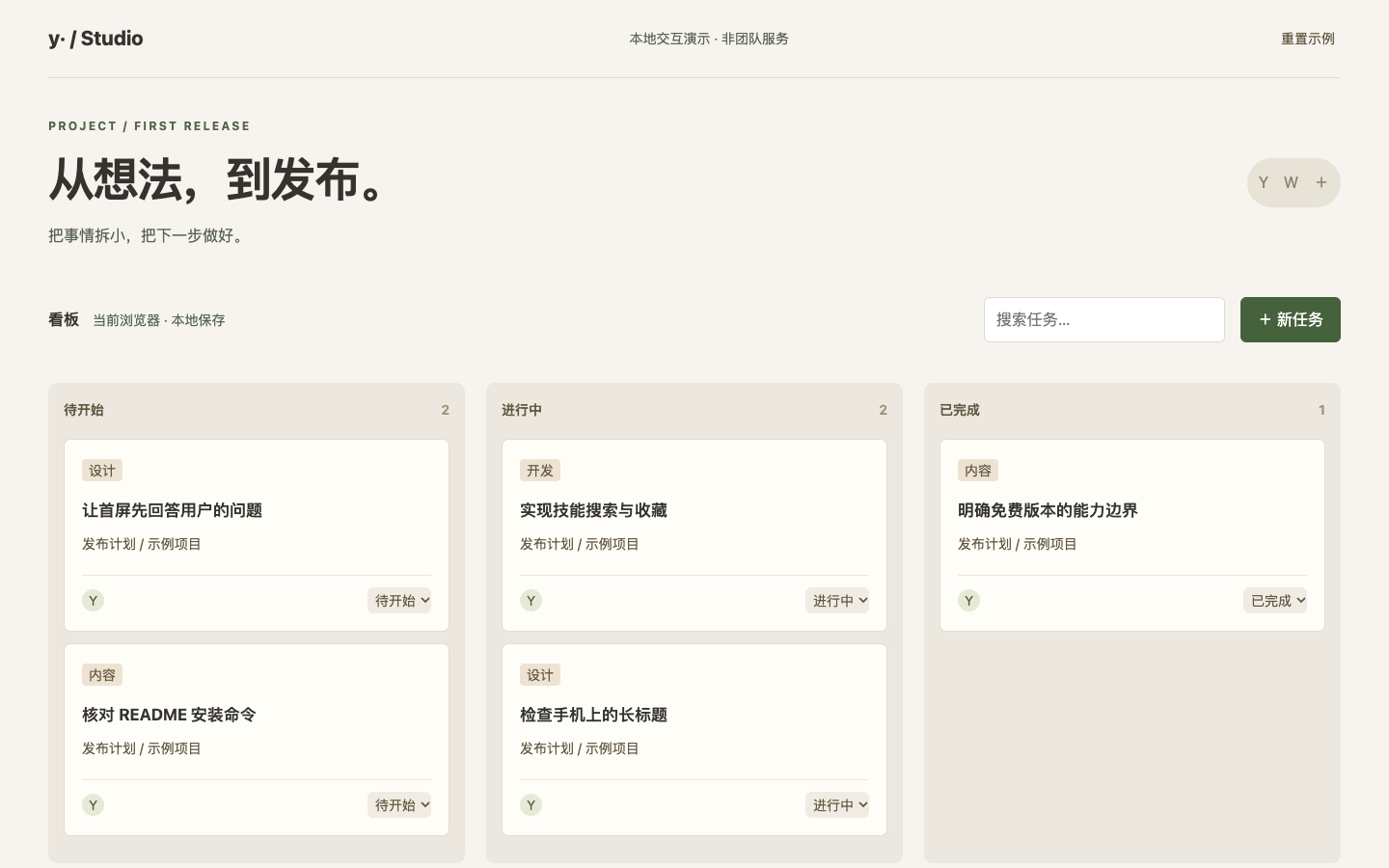This screenshot has height=868, width=1389.
Task: Click the 已完成 column count 1
Action: [x=1321, y=410]
